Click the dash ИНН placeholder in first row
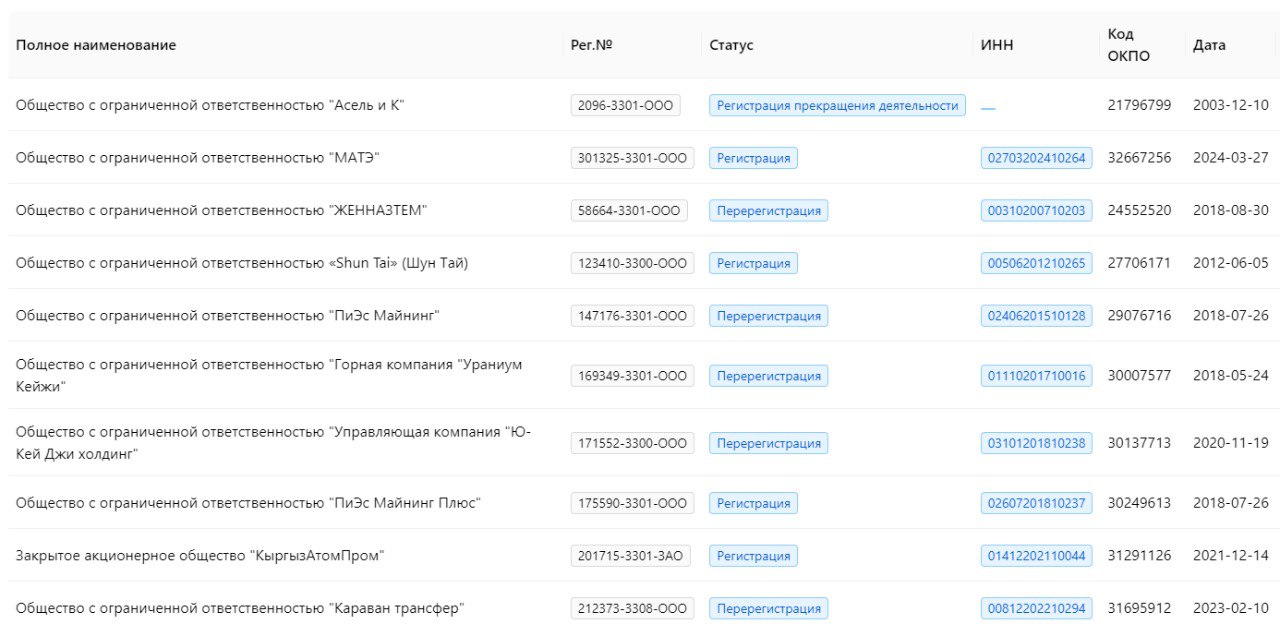Viewport: 1280px width, 624px height. click(x=988, y=107)
